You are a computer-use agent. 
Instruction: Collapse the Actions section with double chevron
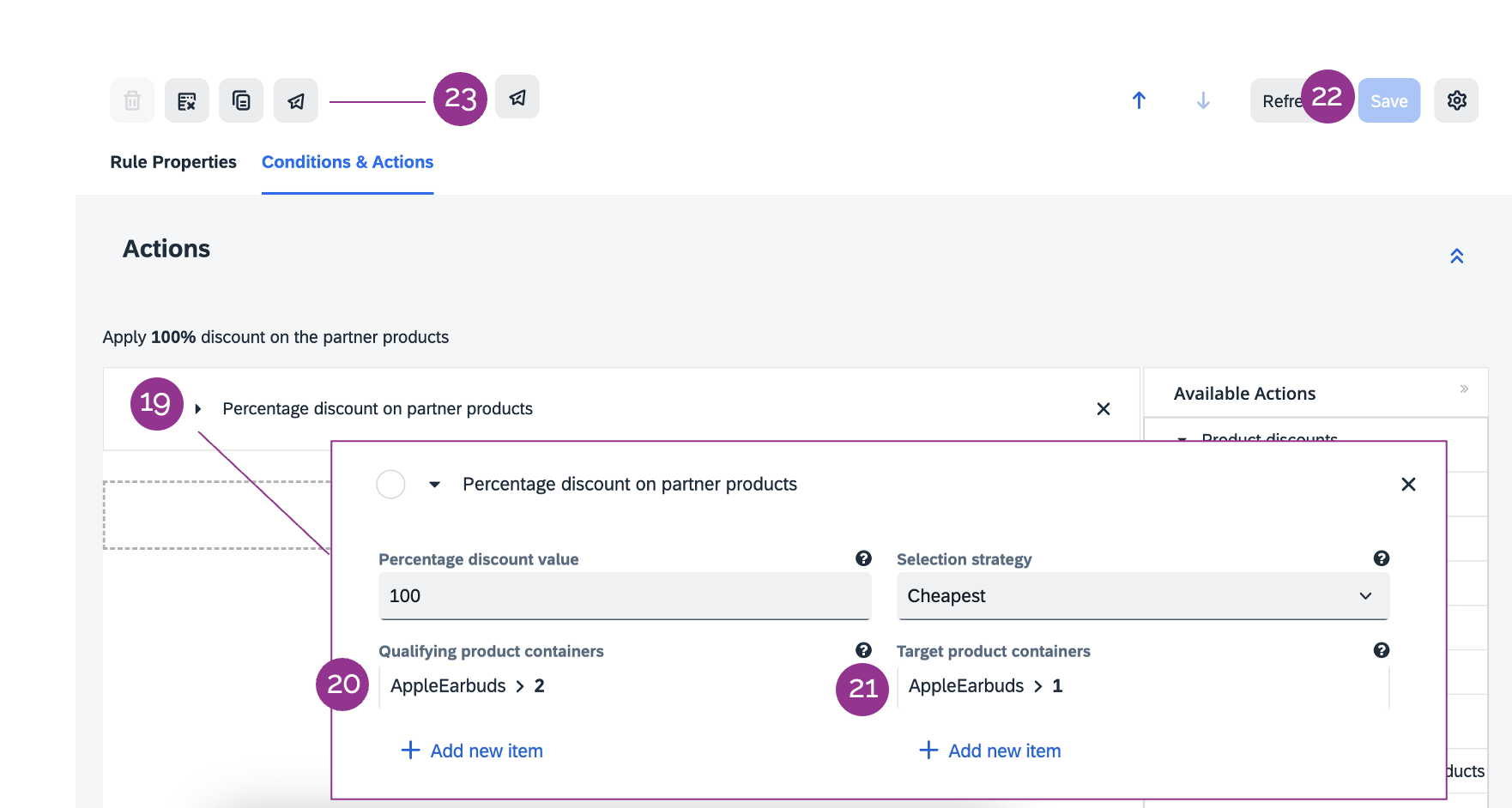[x=1456, y=256]
